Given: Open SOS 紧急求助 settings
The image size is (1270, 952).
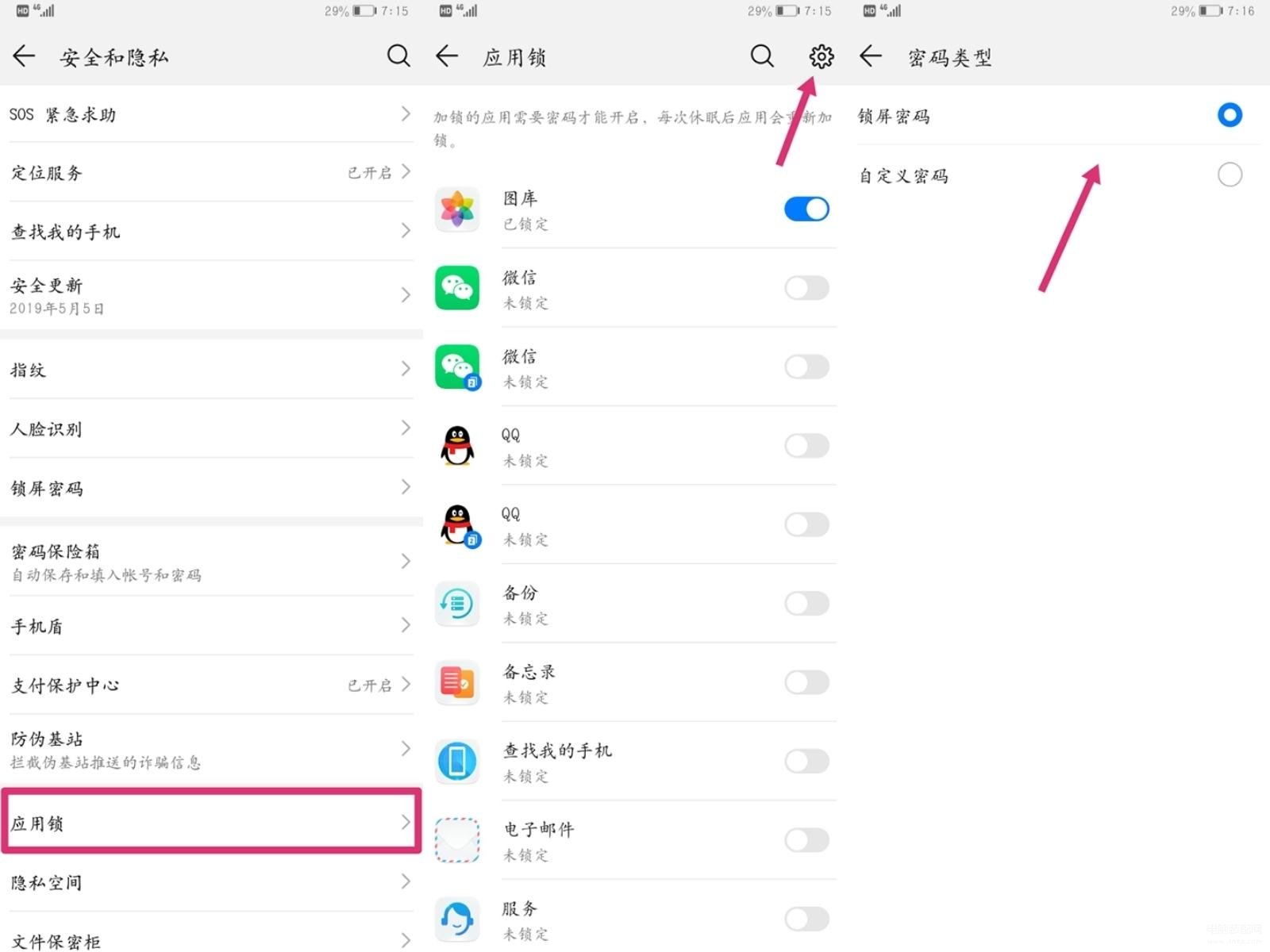Looking at the screenshot, I should (x=211, y=114).
